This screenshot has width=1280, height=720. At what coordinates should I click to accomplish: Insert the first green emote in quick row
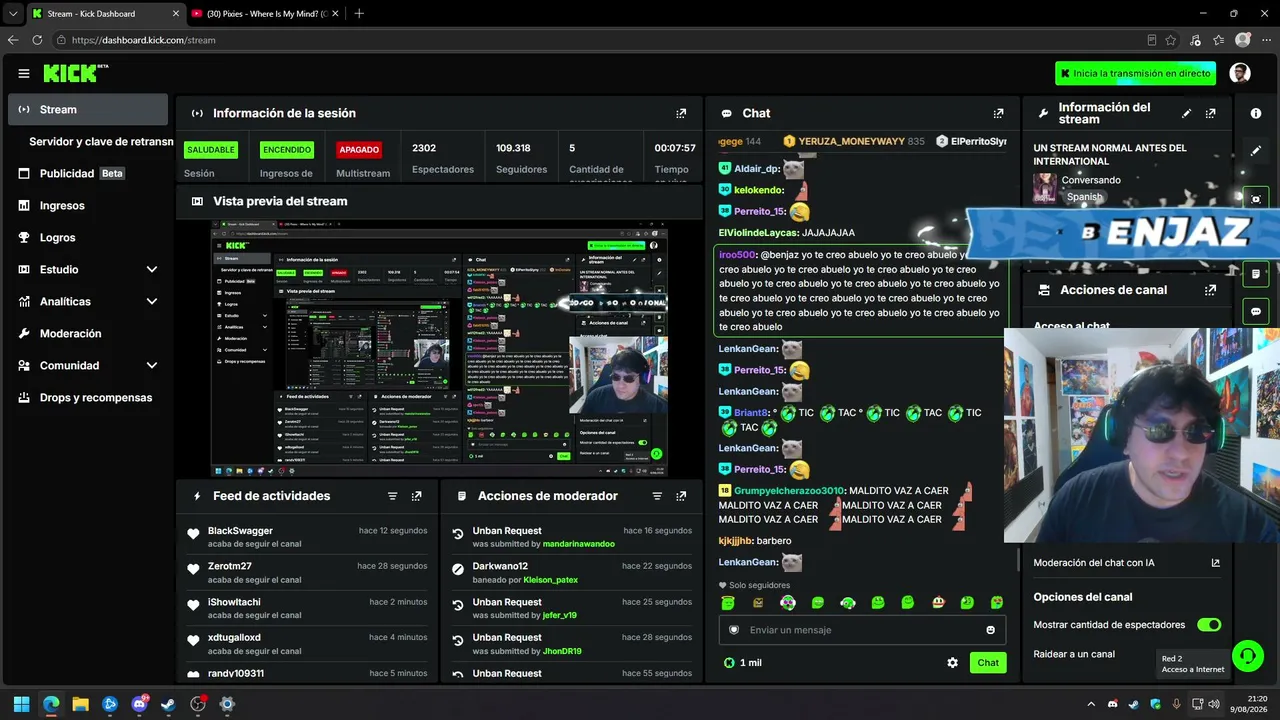[x=728, y=603]
